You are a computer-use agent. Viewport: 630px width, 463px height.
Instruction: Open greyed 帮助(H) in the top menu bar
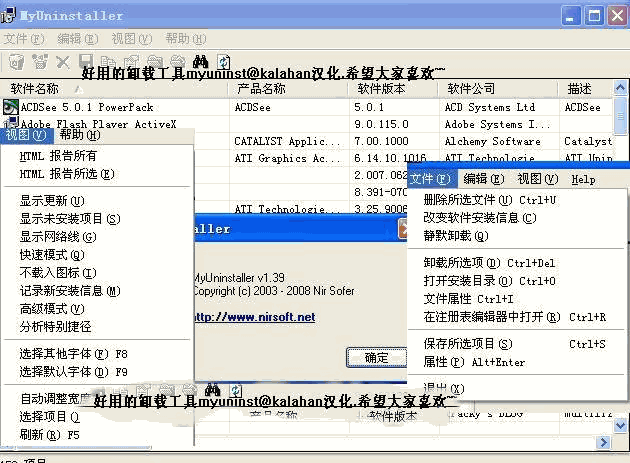[186, 39]
